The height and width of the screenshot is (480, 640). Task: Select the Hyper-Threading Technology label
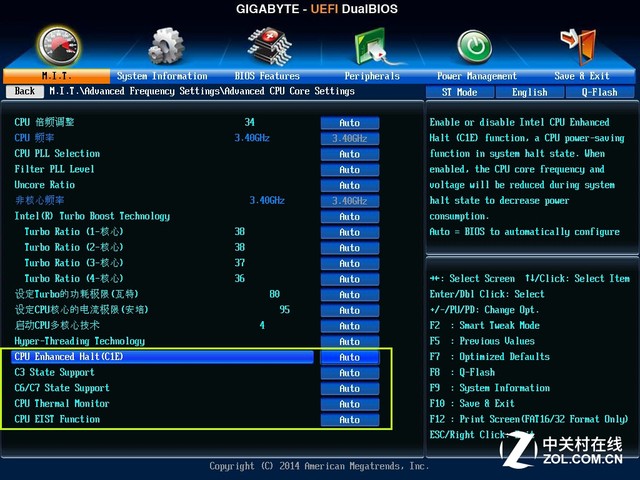(x=80, y=341)
